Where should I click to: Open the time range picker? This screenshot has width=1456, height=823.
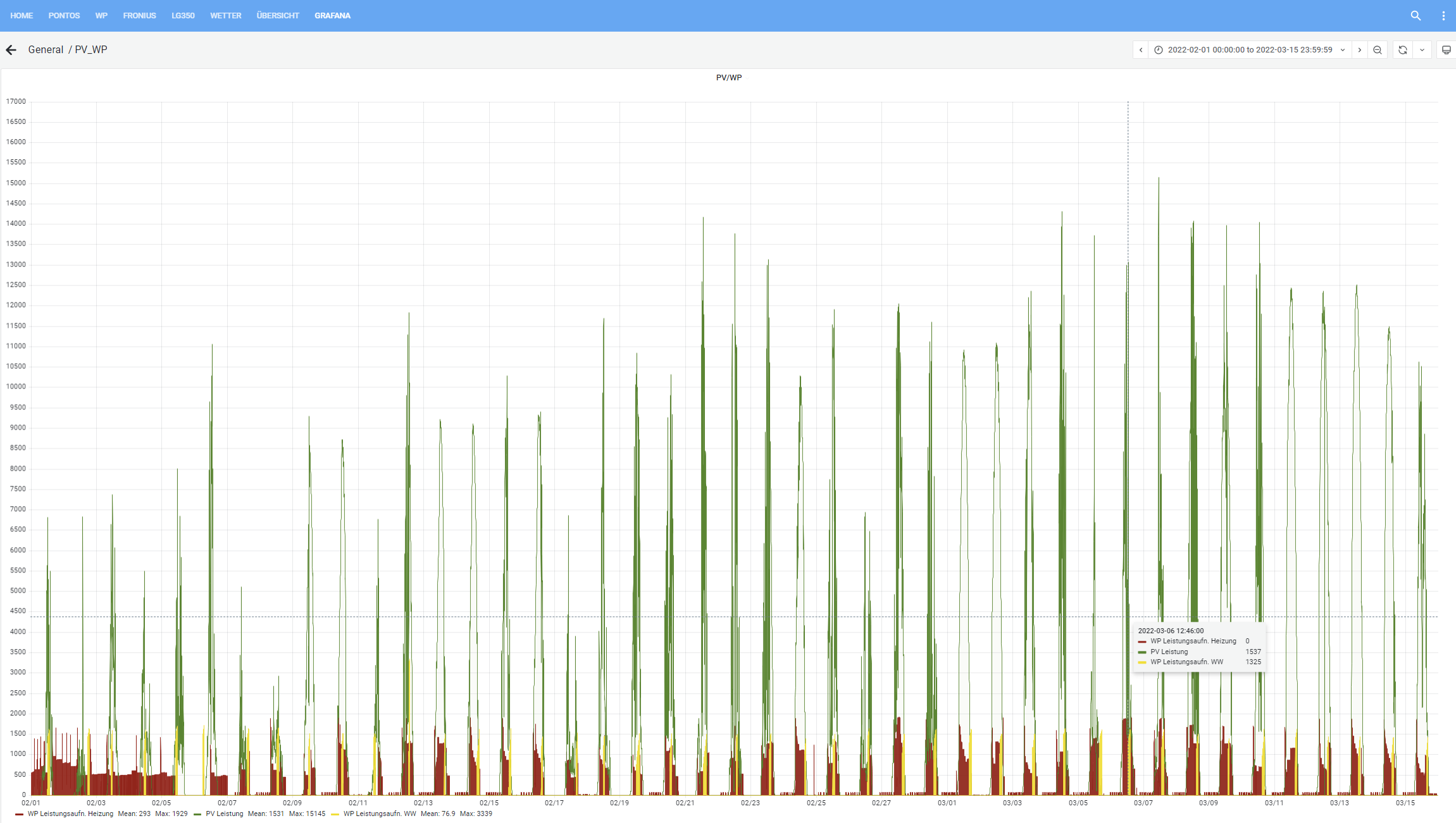pos(1250,50)
